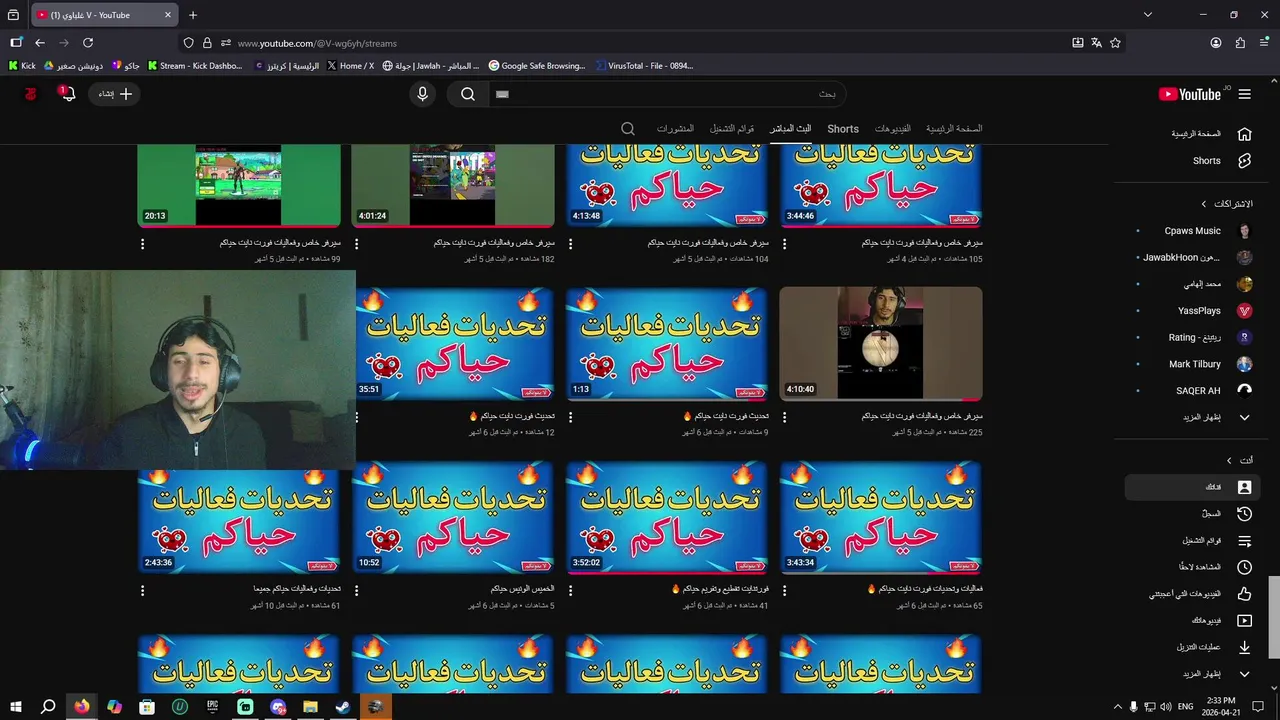Click the Windows taskbar search icon
The height and width of the screenshot is (720, 1280).
pyautogui.click(x=48, y=707)
